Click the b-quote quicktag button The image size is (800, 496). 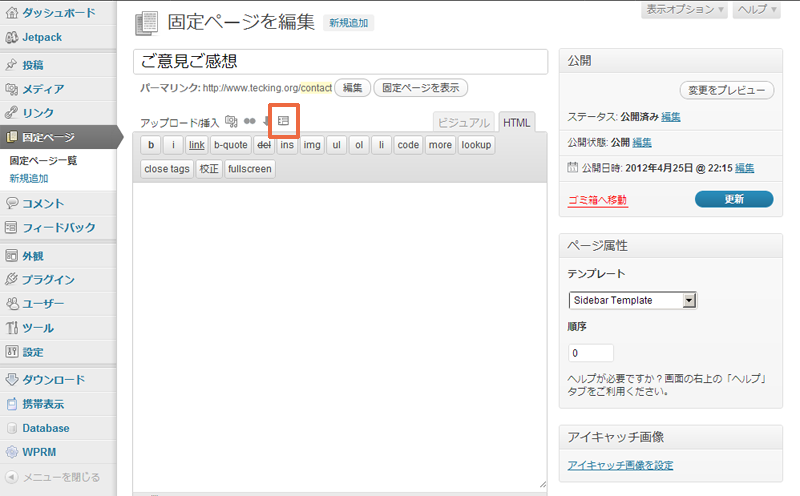[x=231, y=145]
